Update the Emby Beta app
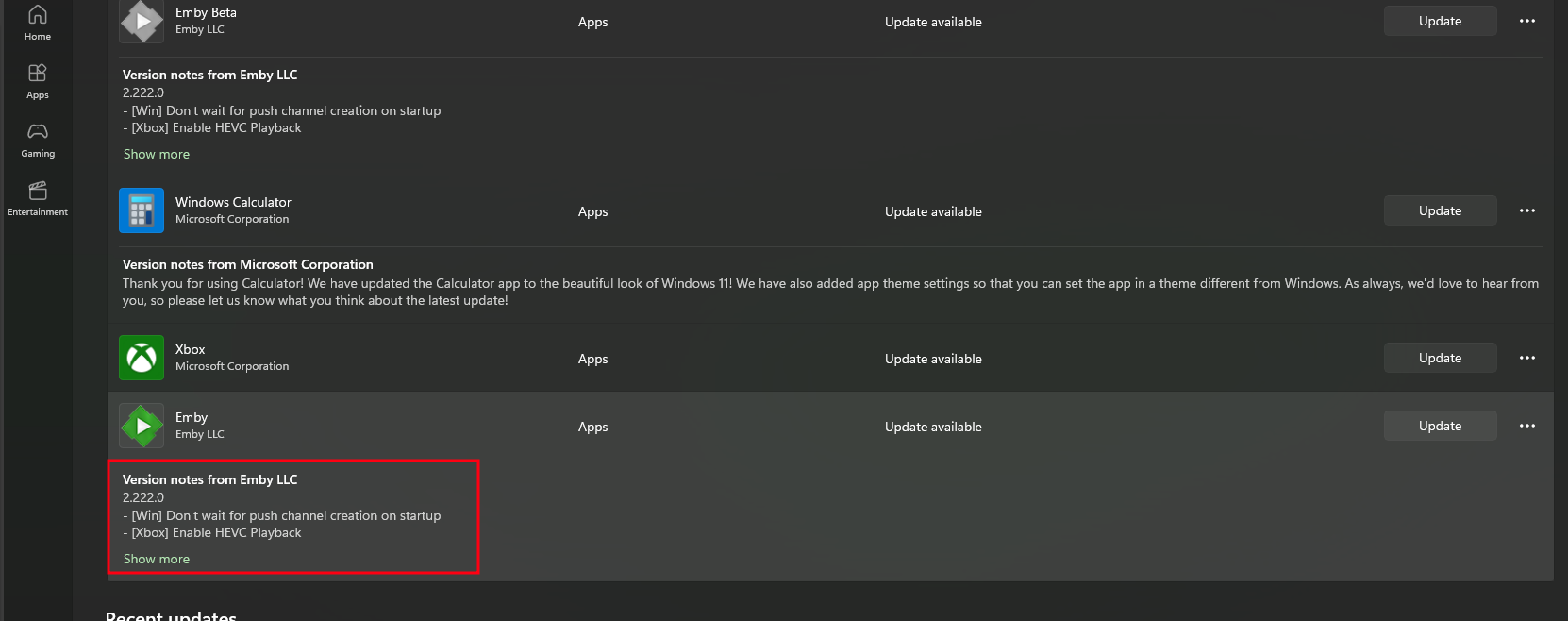 tap(1440, 21)
